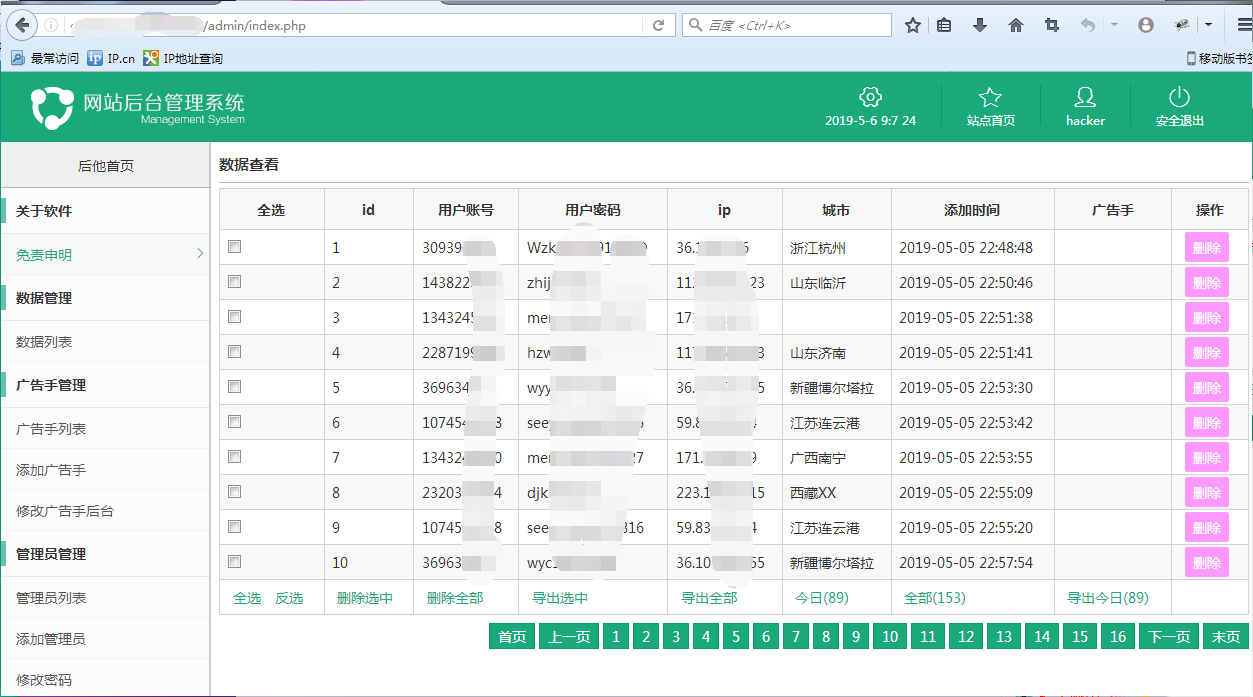Image resolution: width=1253 pixels, height=697 pixels.
Task: Click the 导出全部 link
Action: (x=709, y=598)
